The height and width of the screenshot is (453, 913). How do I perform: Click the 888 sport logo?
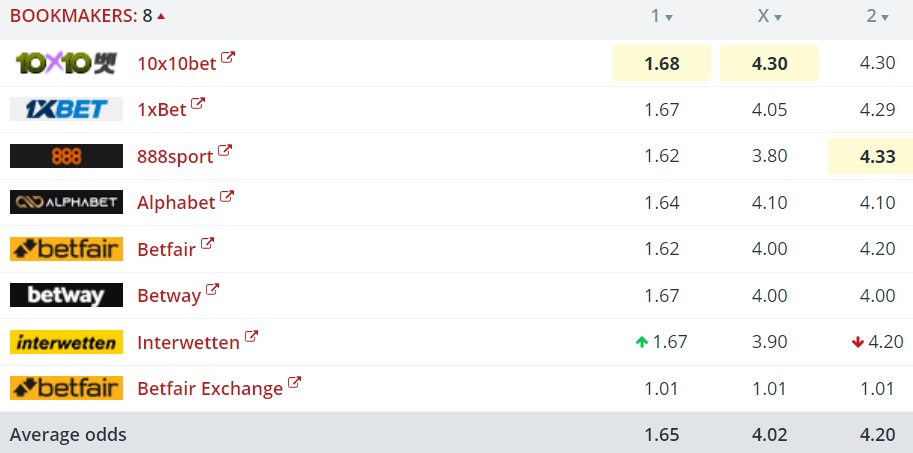click(66, 155)
